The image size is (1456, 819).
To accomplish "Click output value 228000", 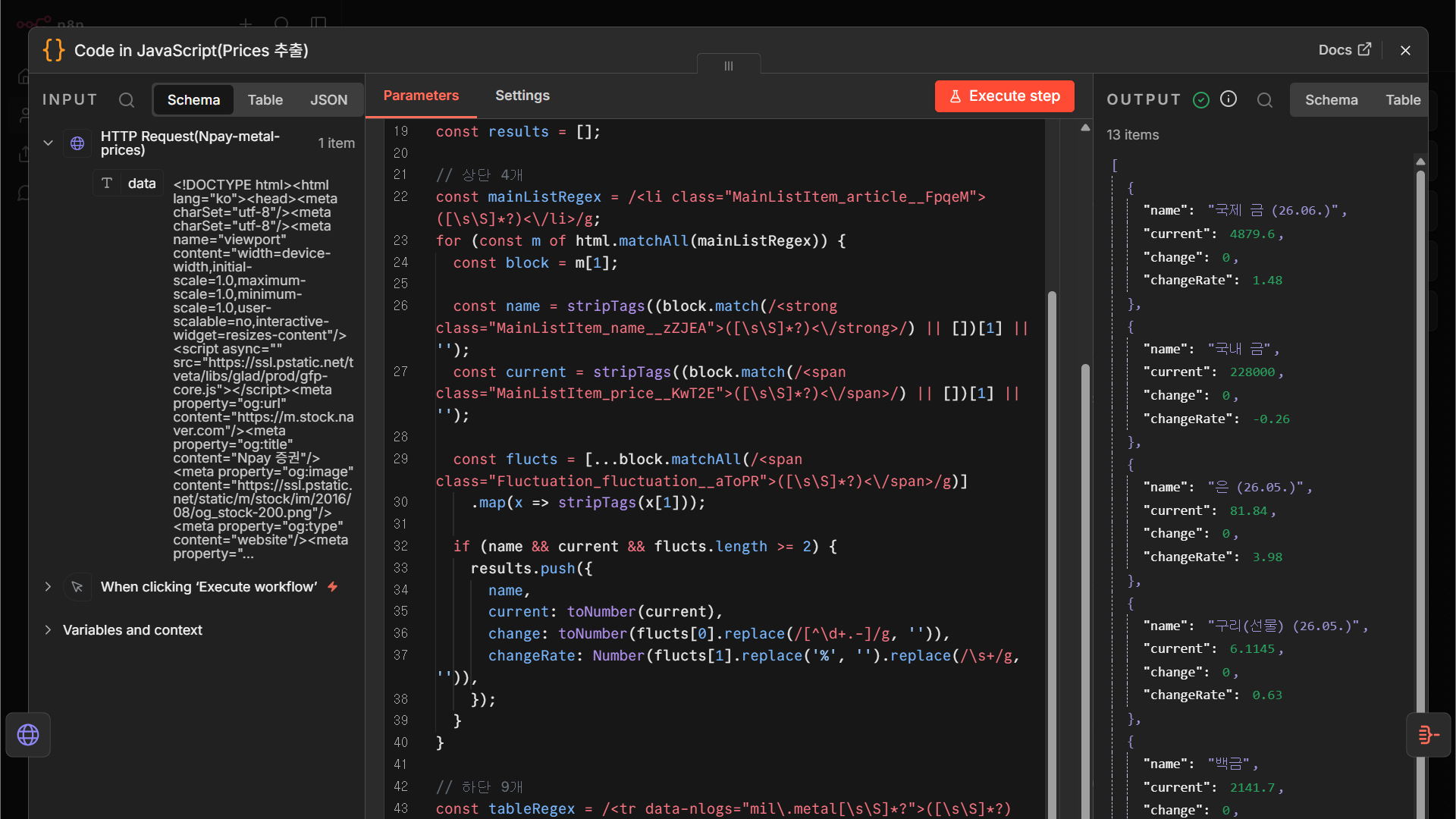I will 1252,372.
